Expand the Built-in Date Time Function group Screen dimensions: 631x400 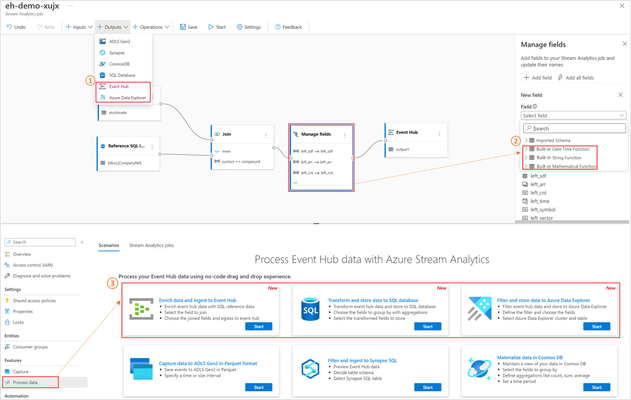526,149
